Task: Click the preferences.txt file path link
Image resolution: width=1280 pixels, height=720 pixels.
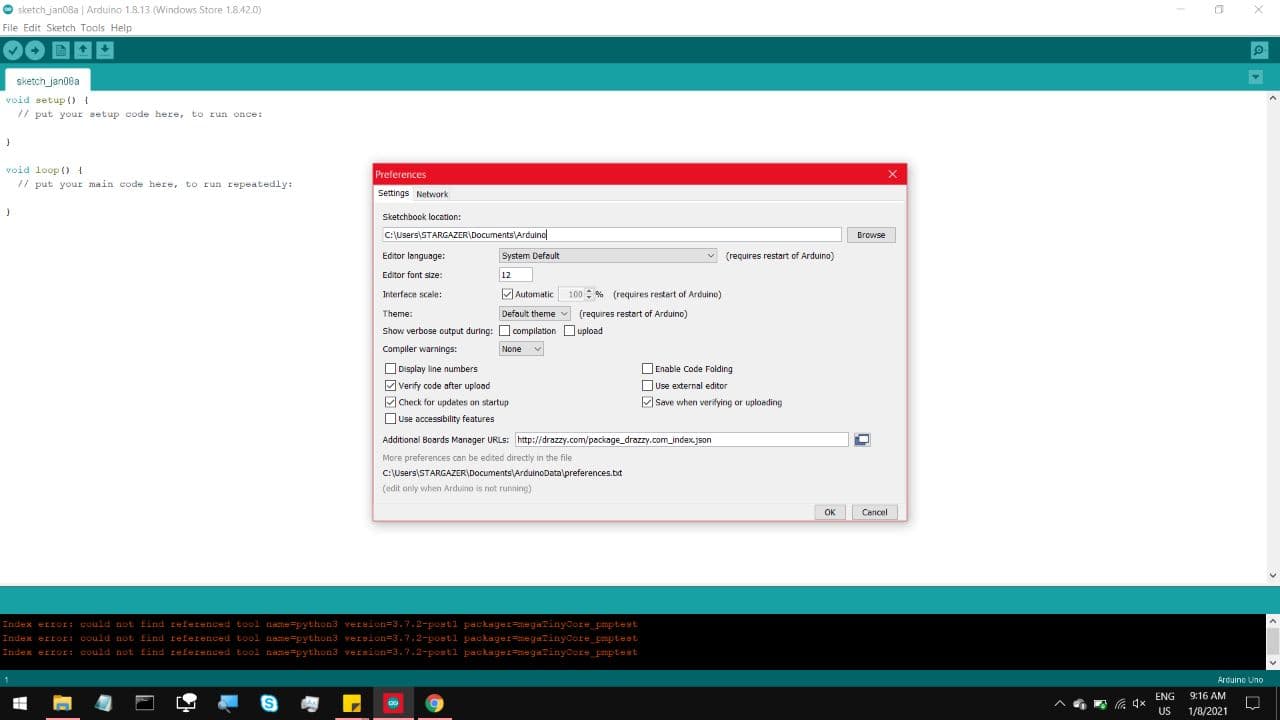Action: [x=502, y=473]
